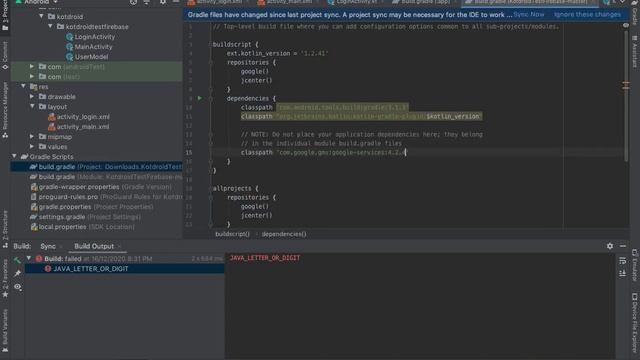Screen dimensions: 640x360
Task: Switch to the Sync tab in Build panel
Action: [x=48, y=247]
